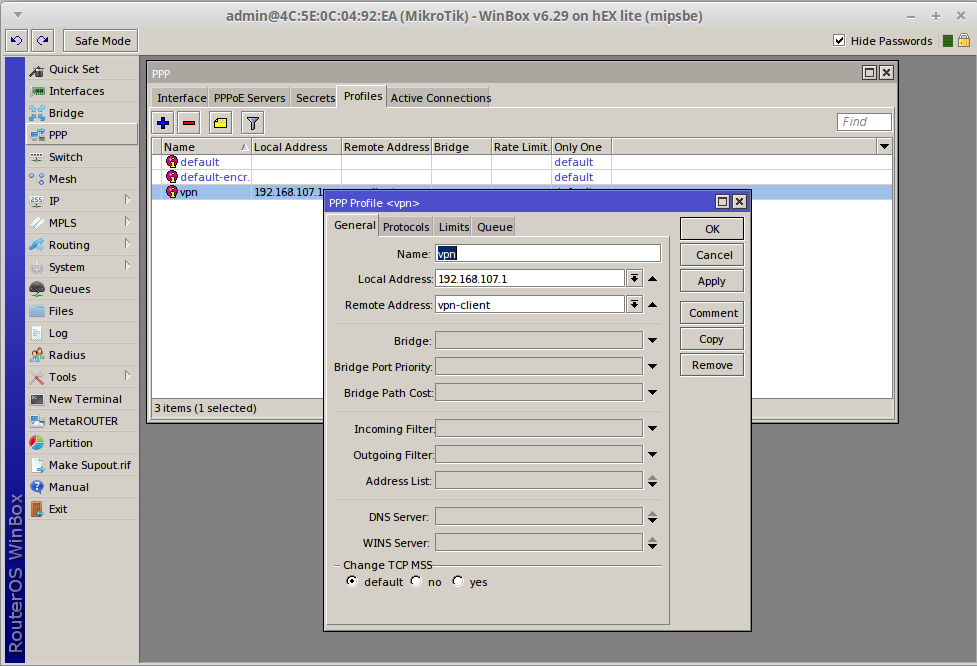Click OK in PPP Profile dialog

(x=712, y=229)
